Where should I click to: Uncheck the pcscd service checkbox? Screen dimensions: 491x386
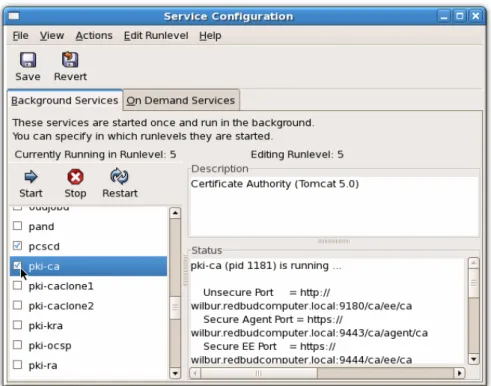(x=17, y=246)
